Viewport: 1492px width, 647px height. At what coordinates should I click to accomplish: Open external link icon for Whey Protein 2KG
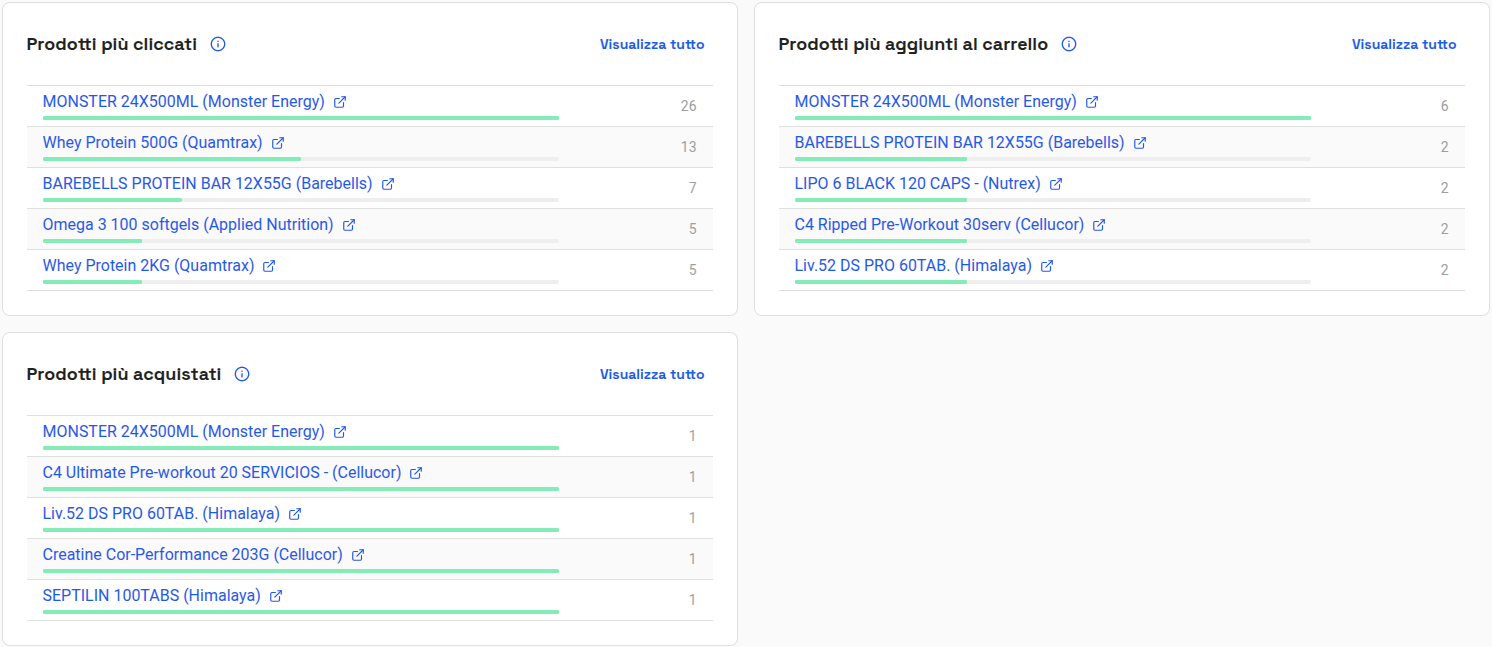[269, 266]
